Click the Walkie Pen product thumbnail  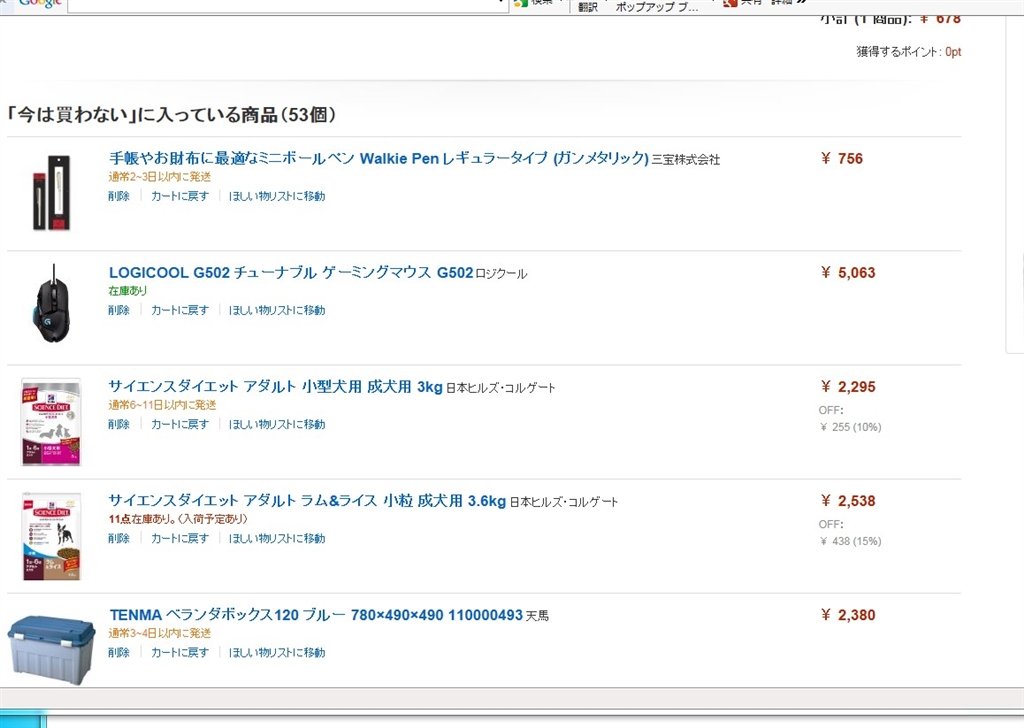point(52,193)
